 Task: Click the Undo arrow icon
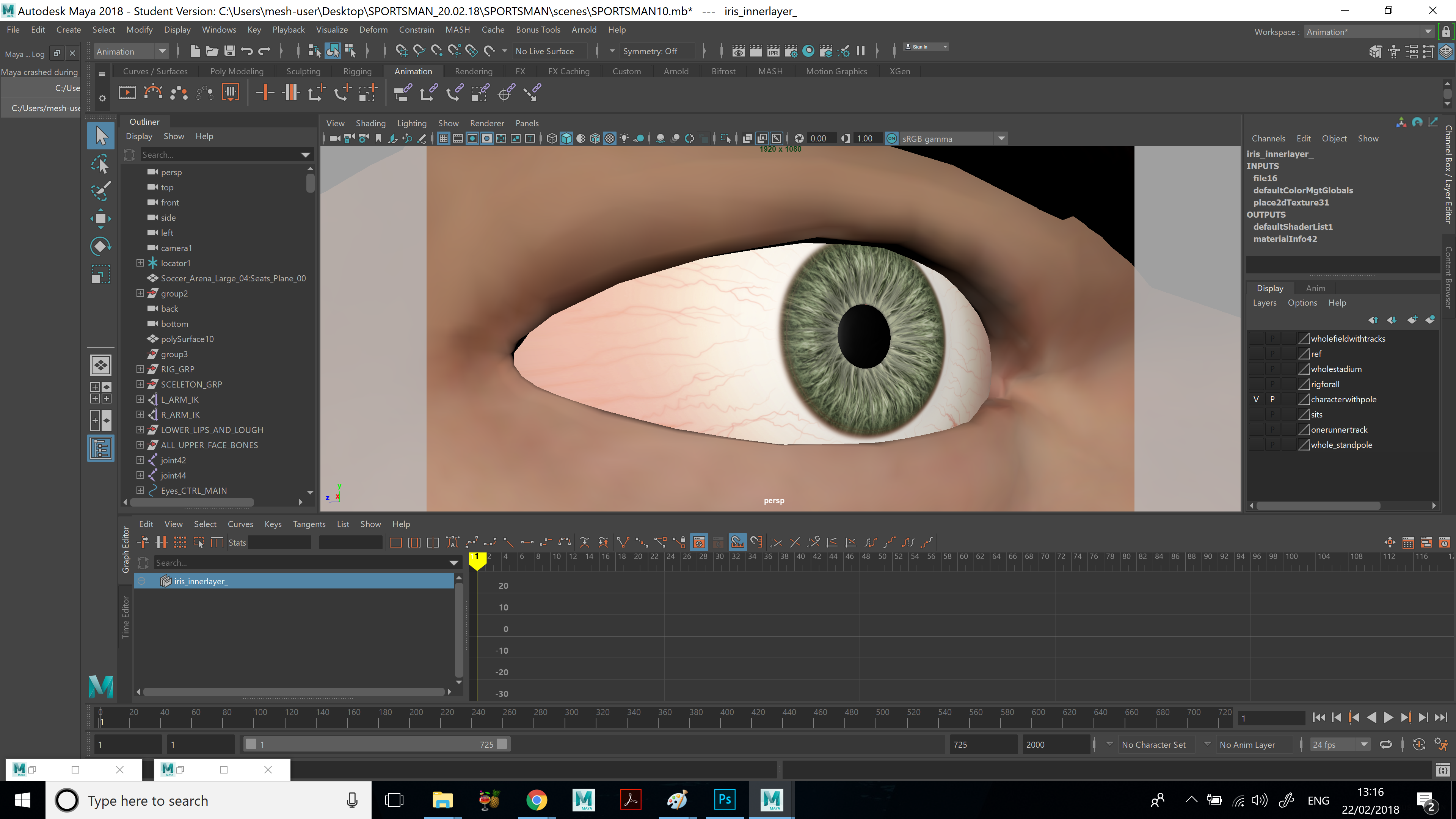pyautogui.click(x=247, y=51)
